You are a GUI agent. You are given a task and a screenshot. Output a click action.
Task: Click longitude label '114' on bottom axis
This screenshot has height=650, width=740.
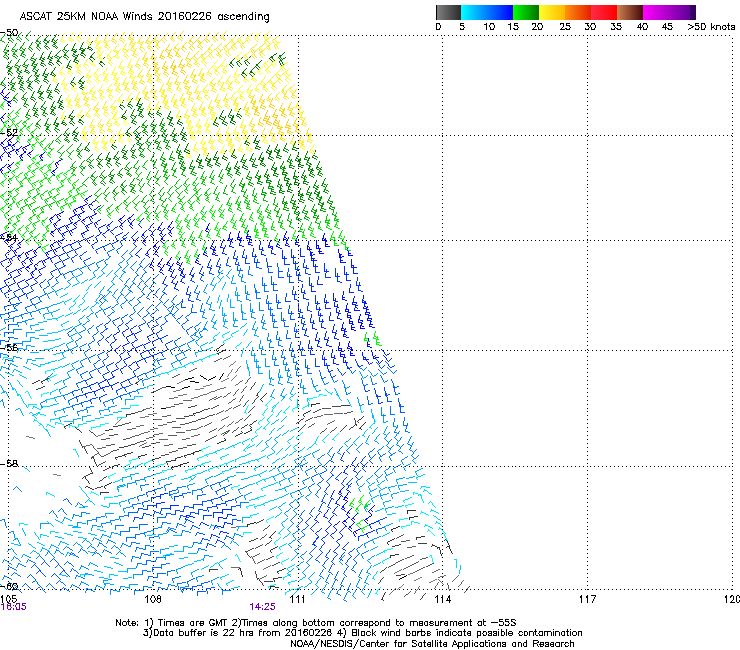tap(442, 599)
